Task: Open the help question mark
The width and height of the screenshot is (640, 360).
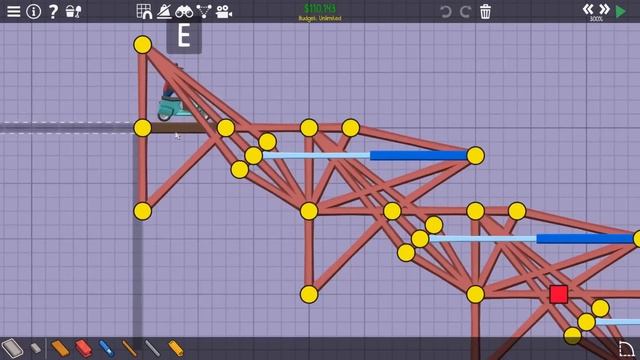Action: point(53,11)
